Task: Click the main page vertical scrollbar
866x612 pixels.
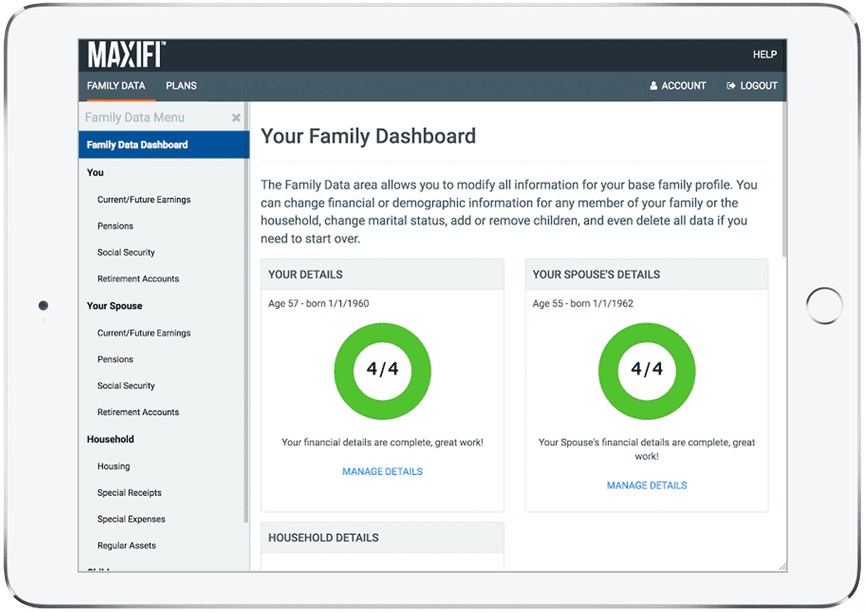Action: pyautogui.click(x=784, y=180)
